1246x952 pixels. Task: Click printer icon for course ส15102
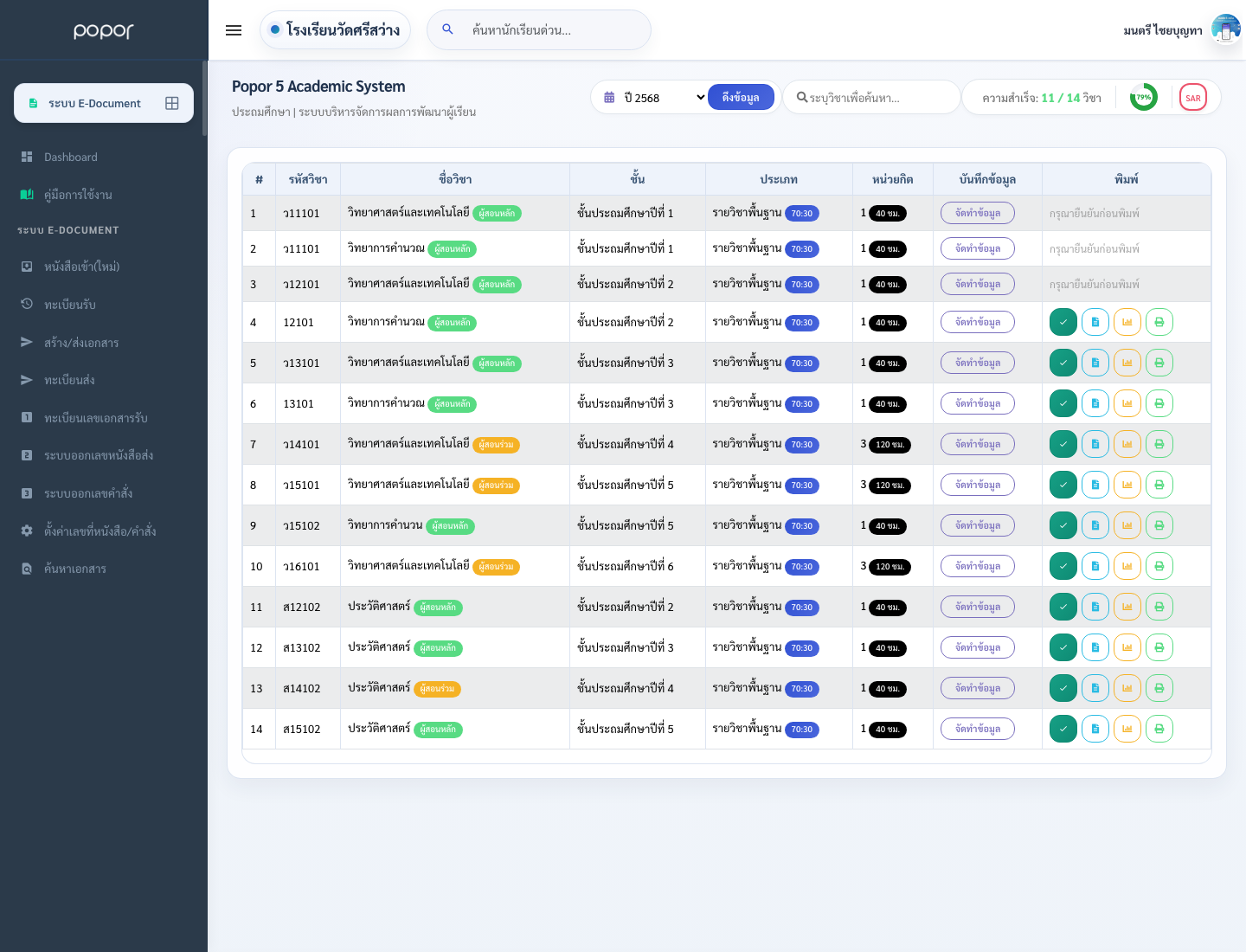pyautogui.click(x=1159, y=729)
